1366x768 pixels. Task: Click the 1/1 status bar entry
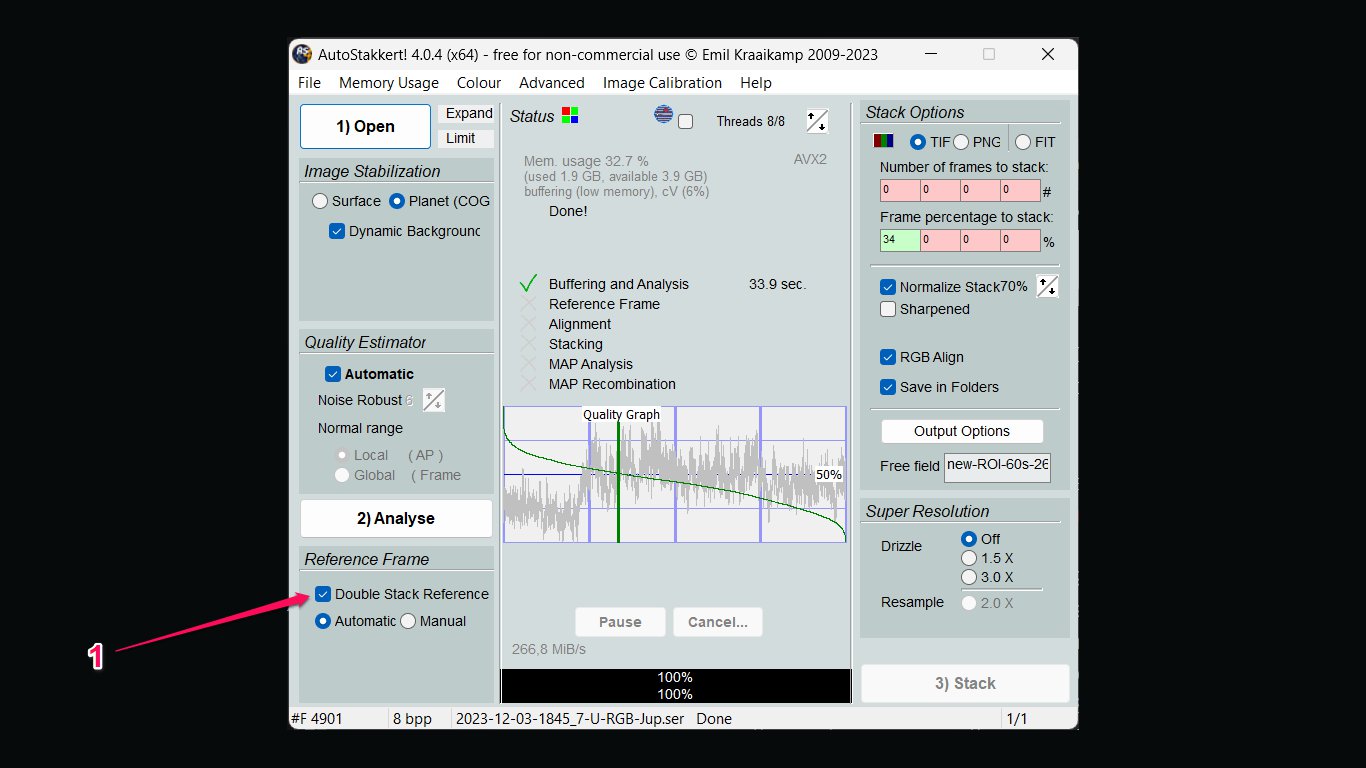[1017, 718]
